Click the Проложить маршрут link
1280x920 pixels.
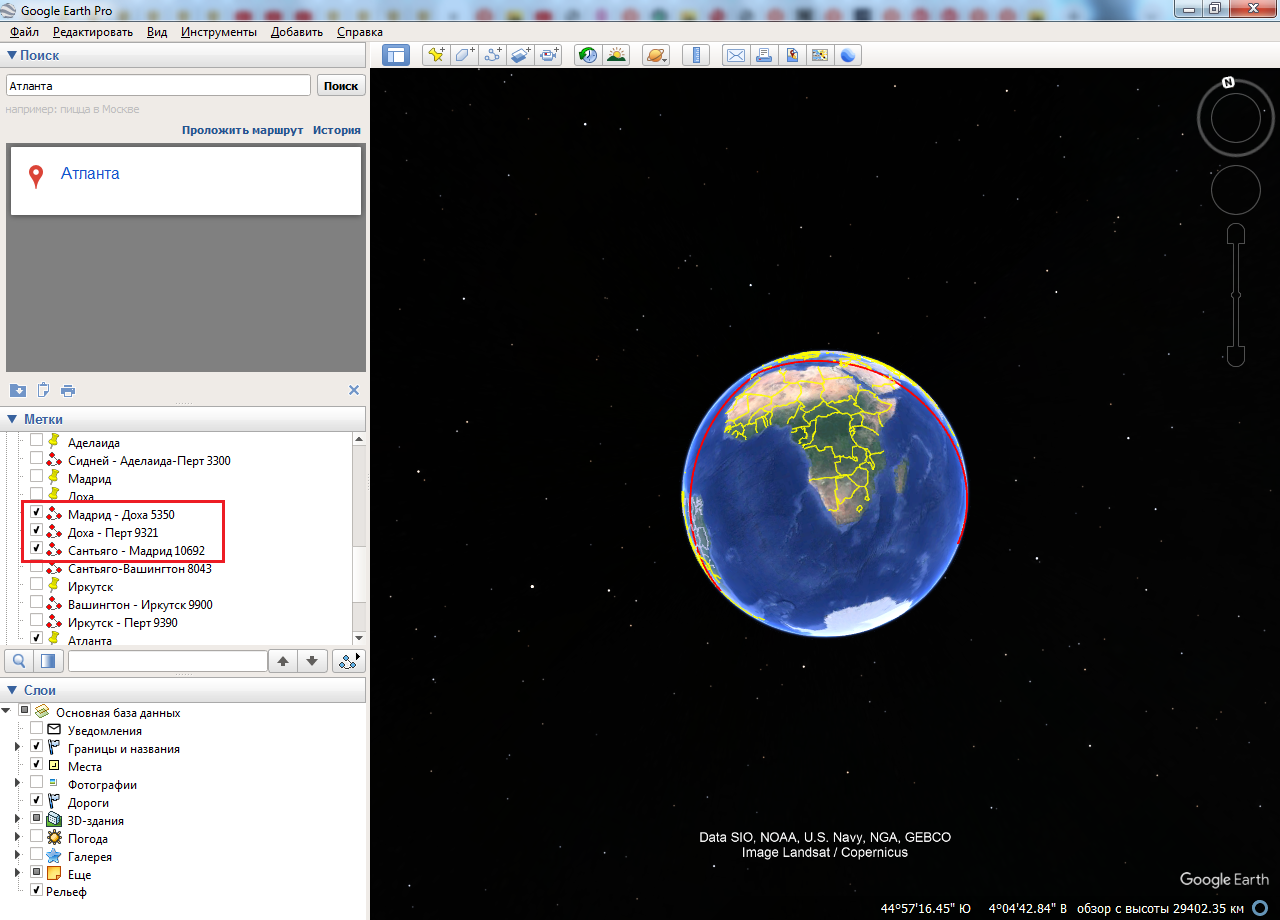coord(242,130)
